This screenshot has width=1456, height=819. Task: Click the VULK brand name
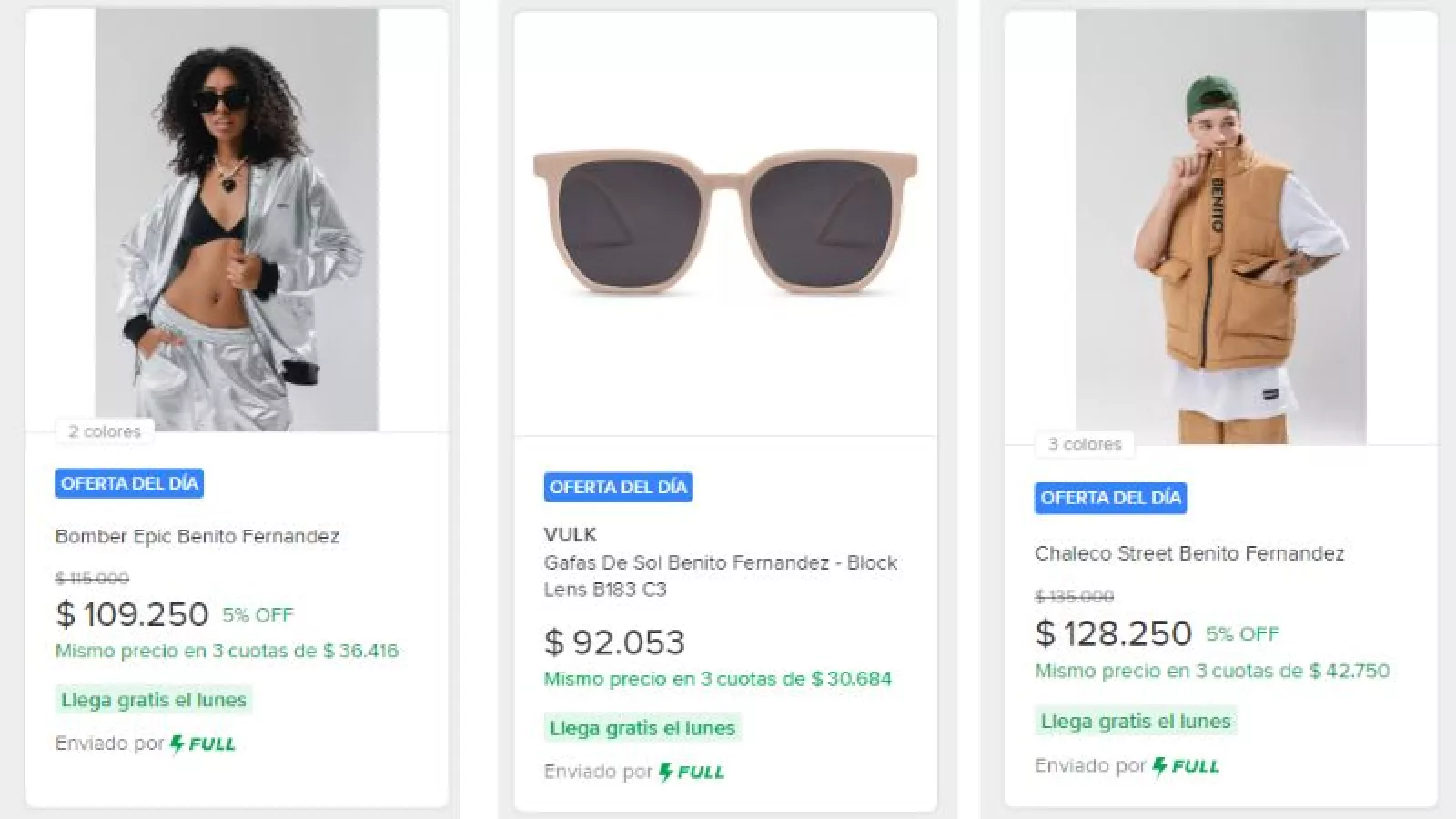point(571,534)
